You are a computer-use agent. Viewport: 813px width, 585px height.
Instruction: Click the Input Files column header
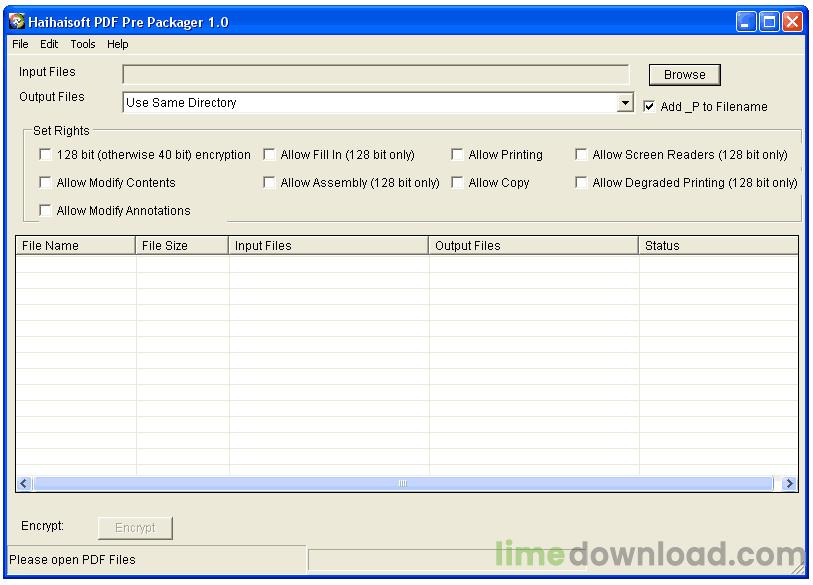click(329, 245)
